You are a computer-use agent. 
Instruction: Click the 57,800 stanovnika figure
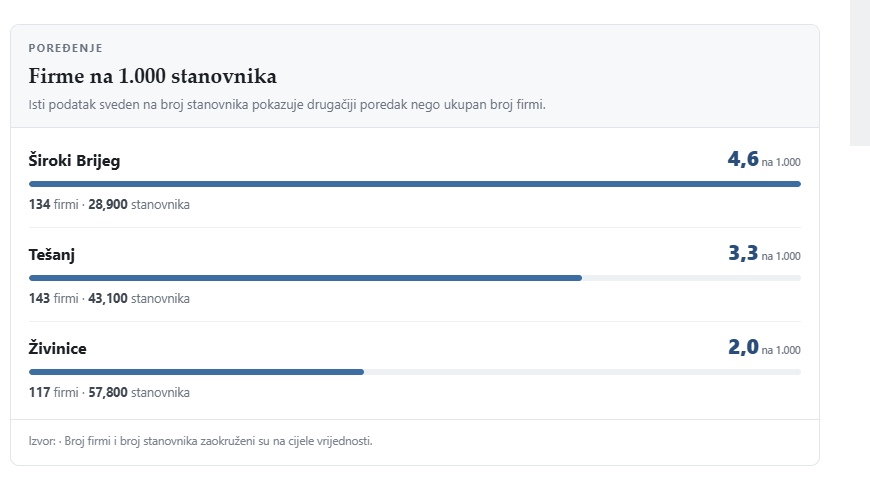click(x=139, y=392)
